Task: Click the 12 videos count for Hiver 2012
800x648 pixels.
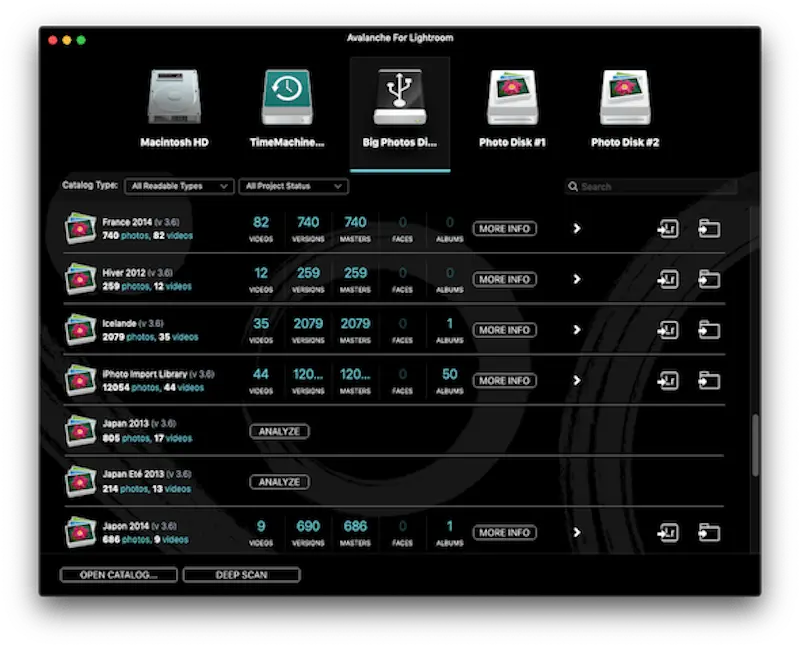Action: tap(261, 273)
